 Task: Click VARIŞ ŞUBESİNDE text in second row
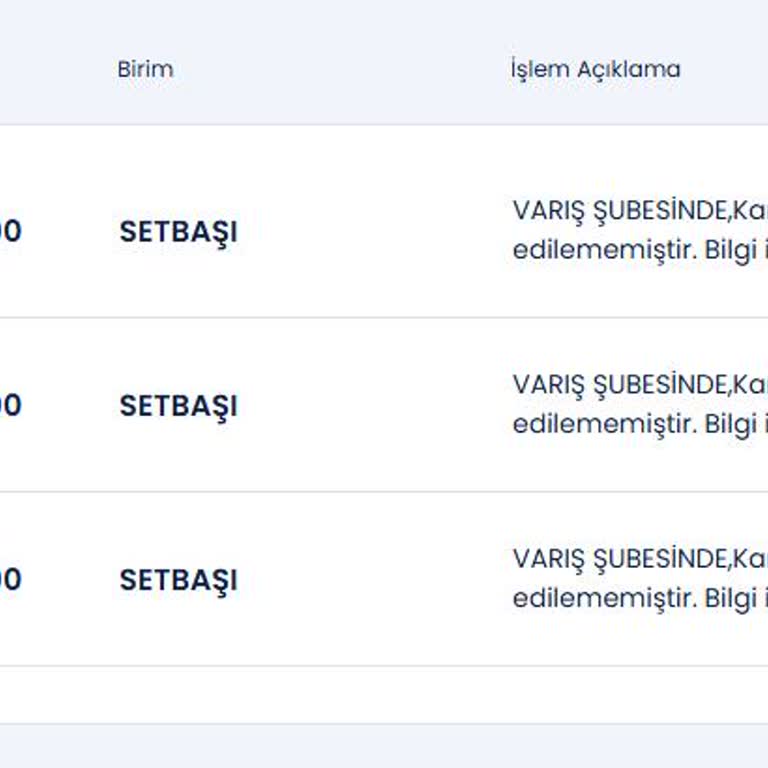click(620, 385)
